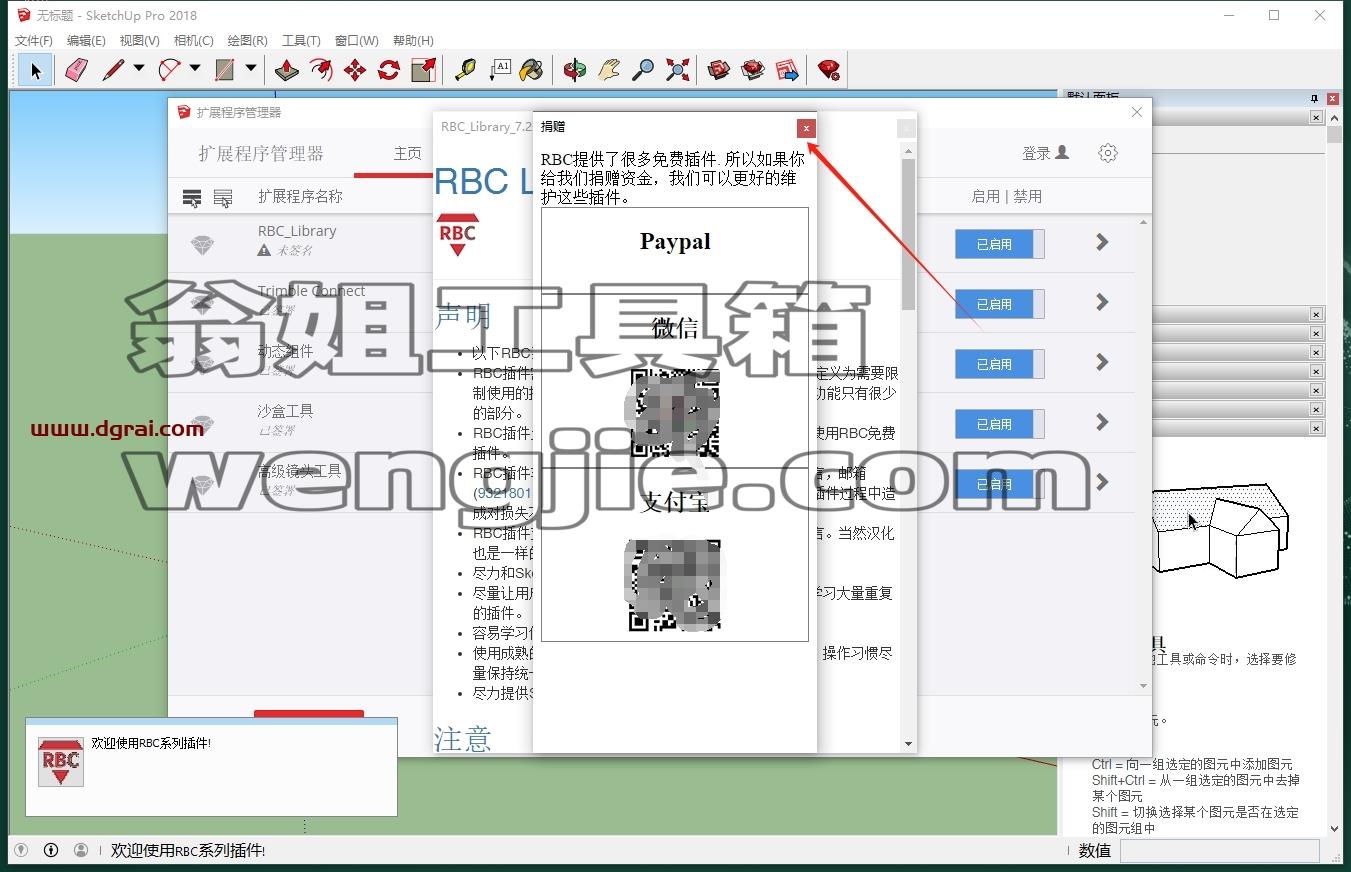This screenshot has height=872, width=1351.
Task: Open the Line tool dropdown arrow
Action: point(139,69)
